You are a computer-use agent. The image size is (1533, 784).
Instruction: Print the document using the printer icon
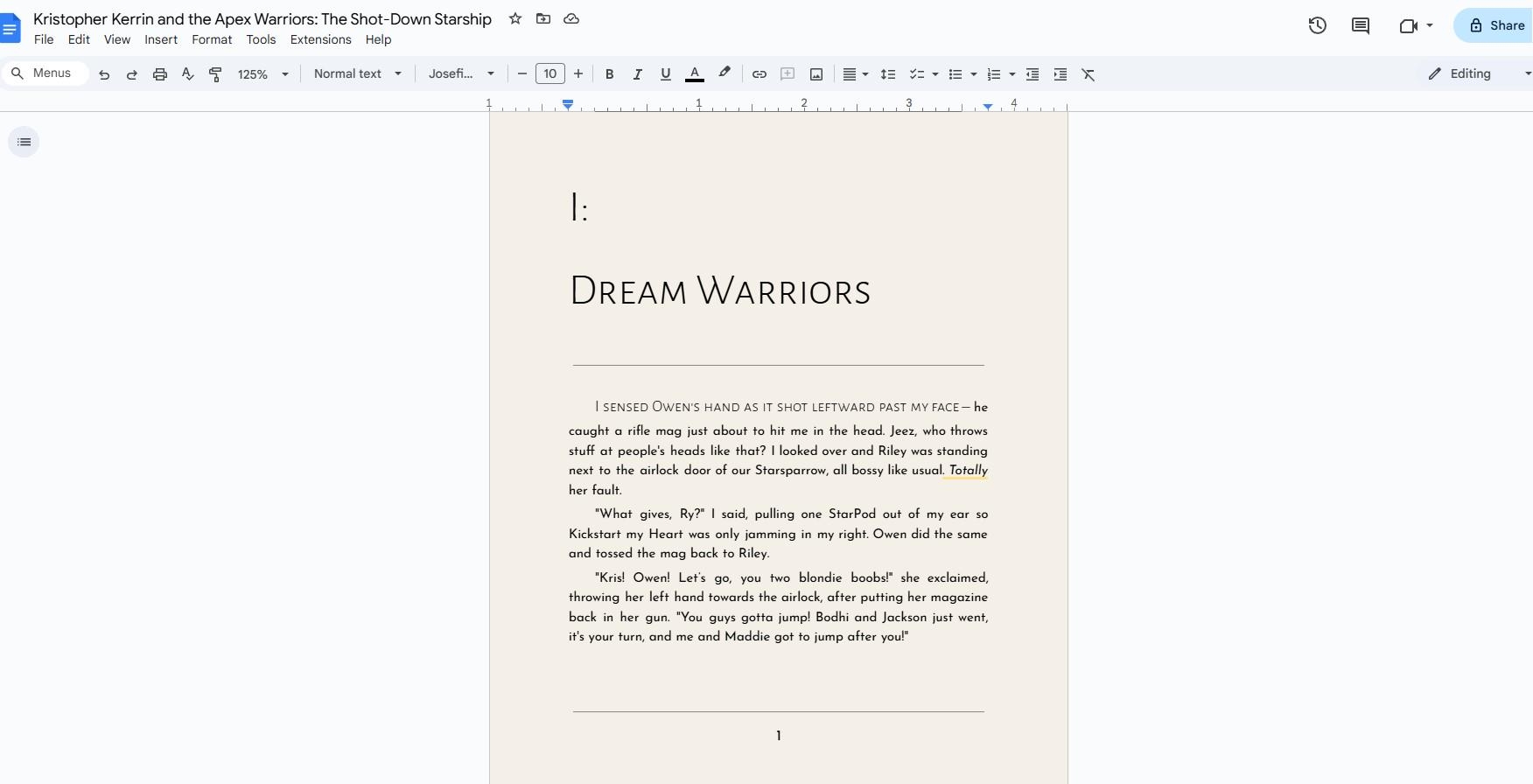click(x=159, y=74)
